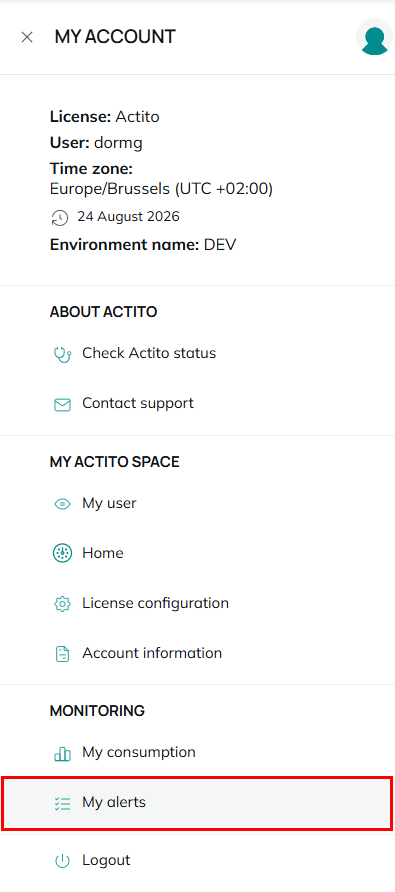
Task: Click the MY ACCOUNT panel title
Action: coord(115,37)
